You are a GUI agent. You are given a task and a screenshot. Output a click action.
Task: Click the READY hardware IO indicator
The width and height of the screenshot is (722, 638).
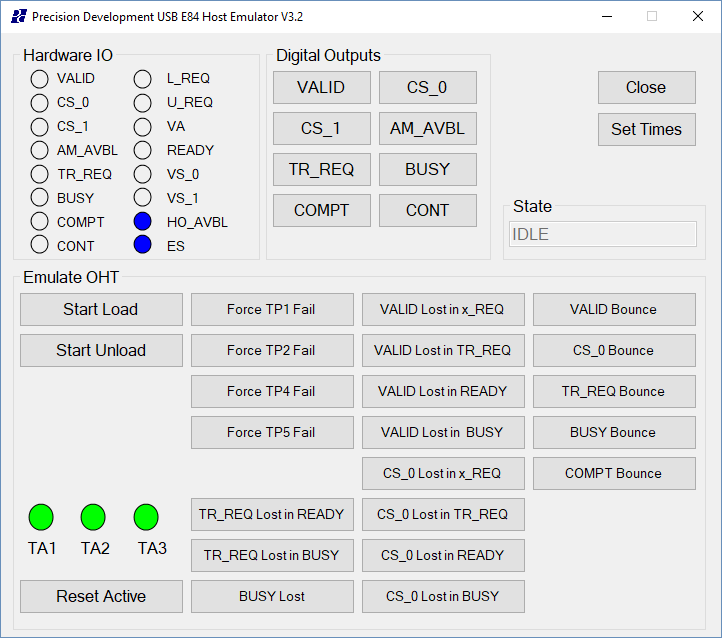point(143,150)
